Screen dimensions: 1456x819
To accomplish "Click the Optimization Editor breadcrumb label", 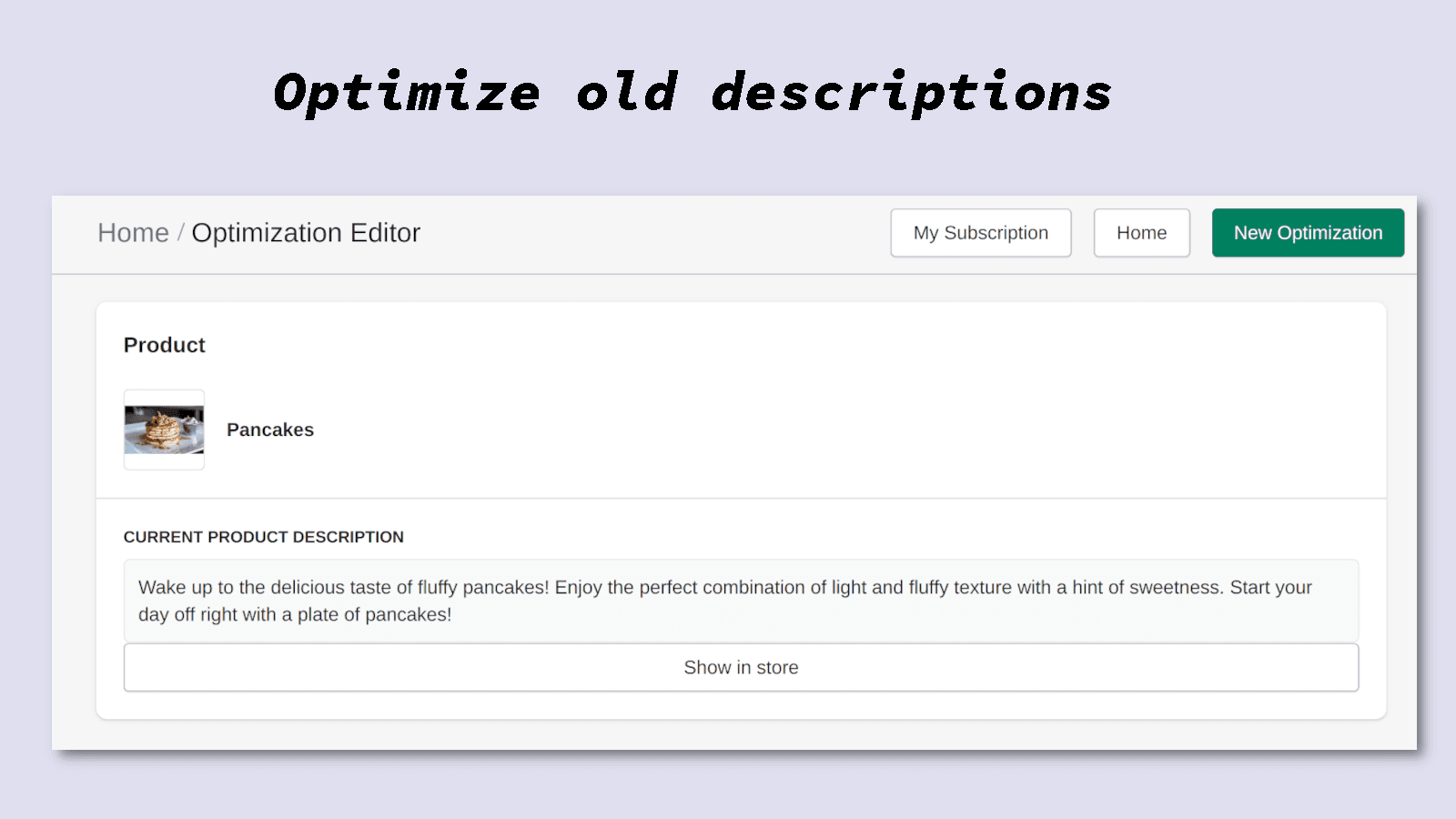I will 306,233.
